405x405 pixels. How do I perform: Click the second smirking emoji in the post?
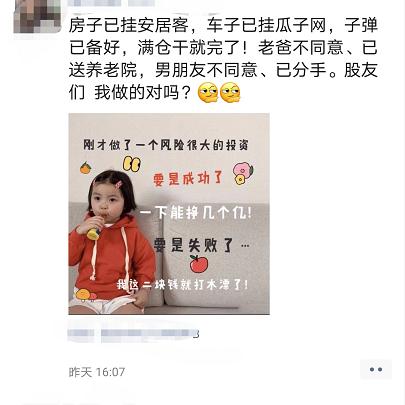coord(230,92)
